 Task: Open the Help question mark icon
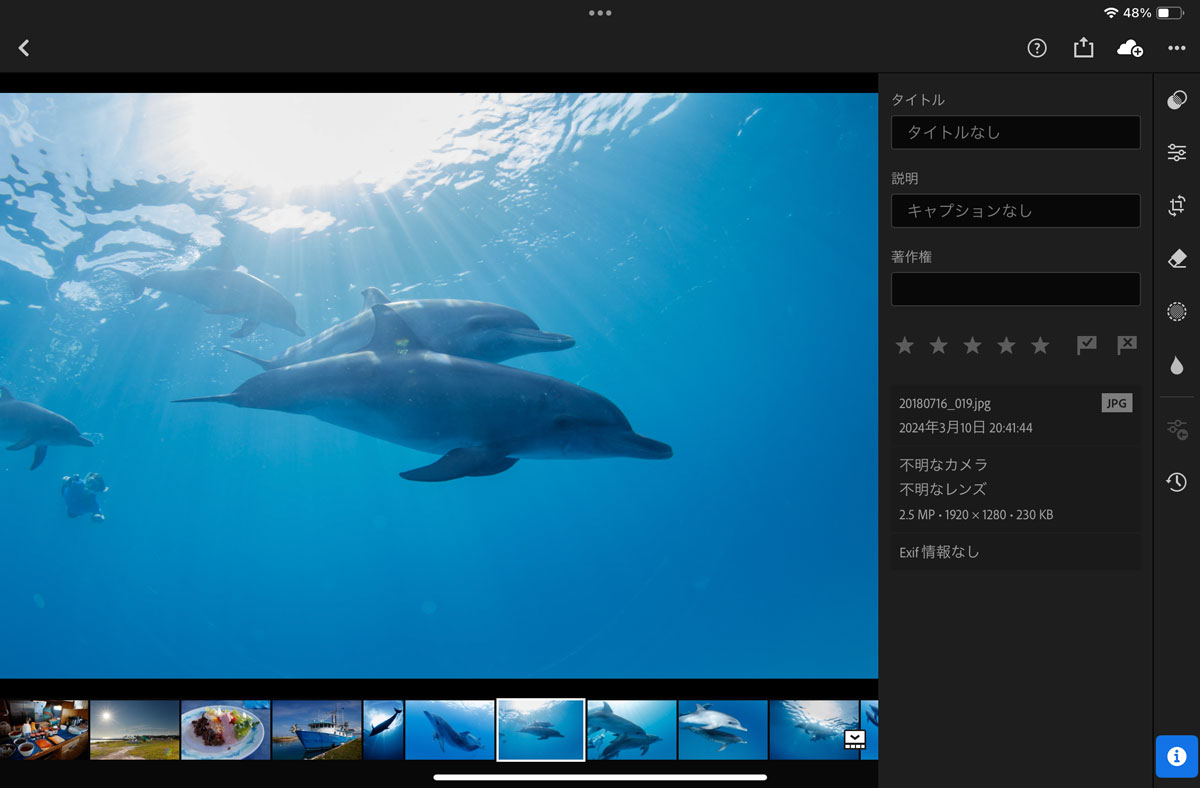(x=1037, y=48)
